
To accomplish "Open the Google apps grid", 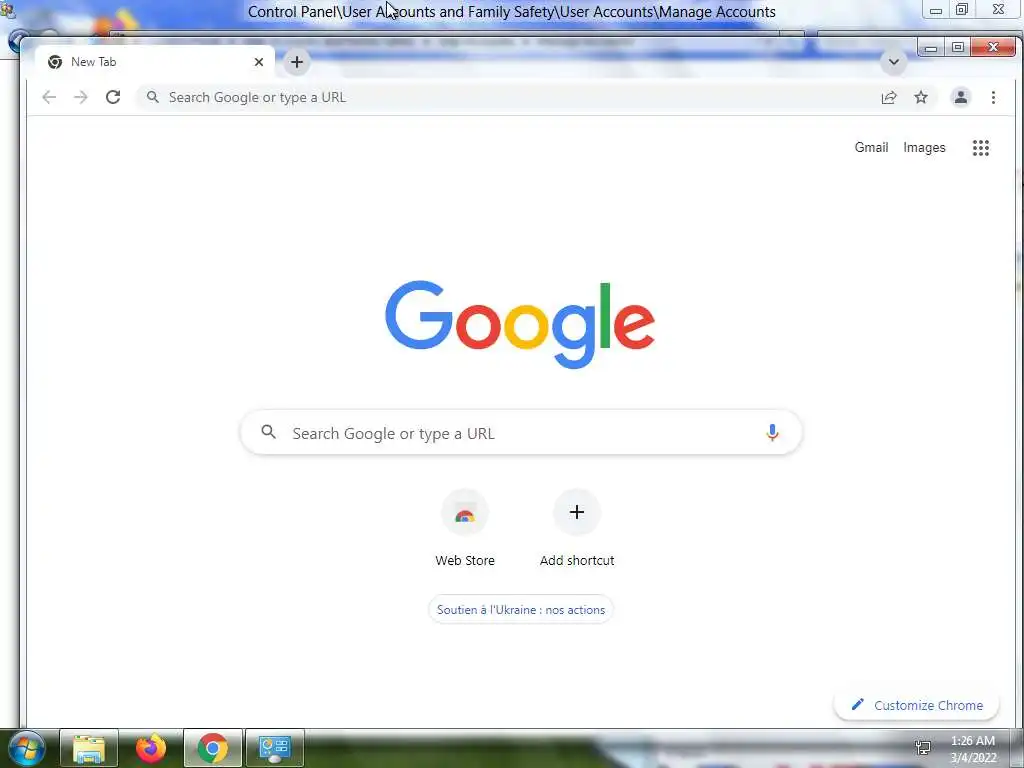I will [x=981, y=148].
